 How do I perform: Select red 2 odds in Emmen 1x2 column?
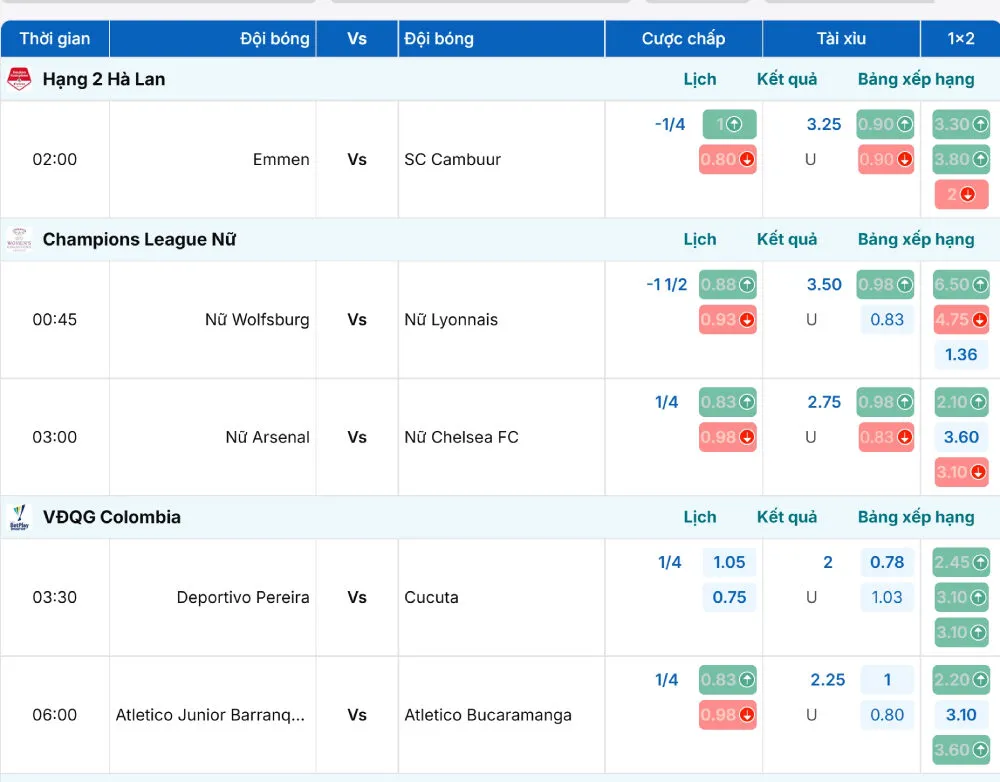tap(961, 195)
